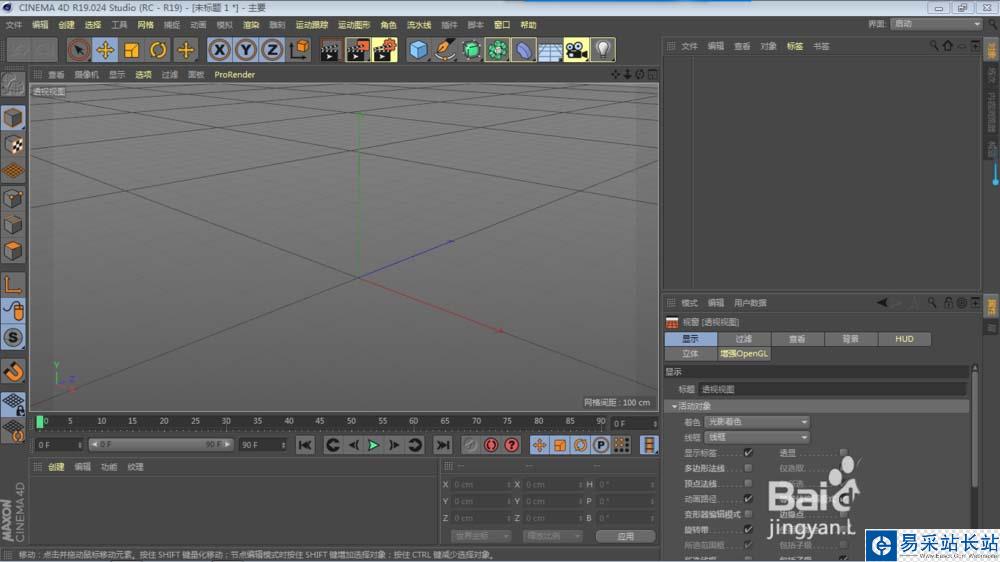Toggle the 变形器编辑模式 checkbox
The height and width of the screenshot is (562, 1000).
coord(748,514)
